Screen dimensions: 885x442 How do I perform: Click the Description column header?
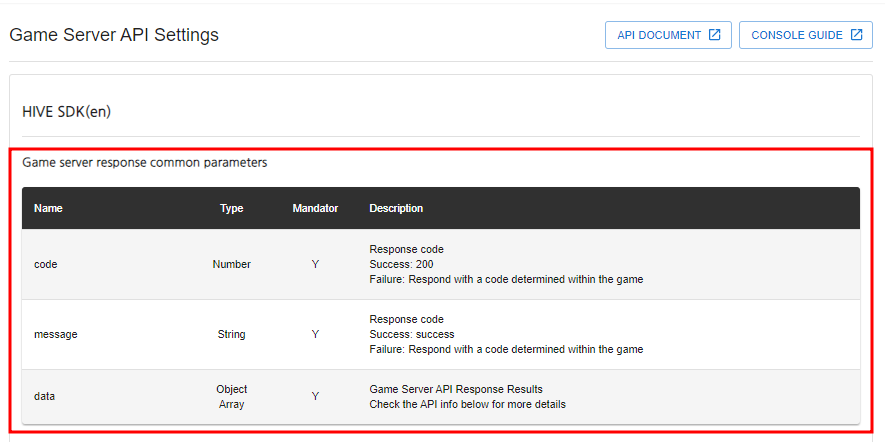pyautogui.click(x=396, y=208)
